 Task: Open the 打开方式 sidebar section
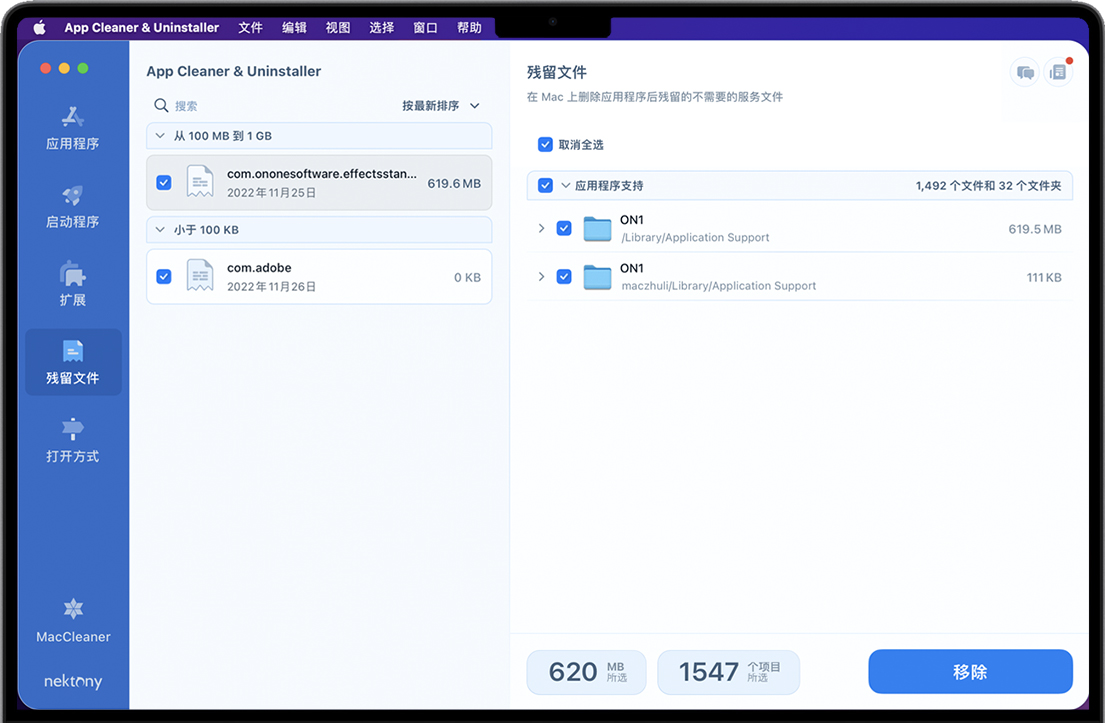pos(73,440)
